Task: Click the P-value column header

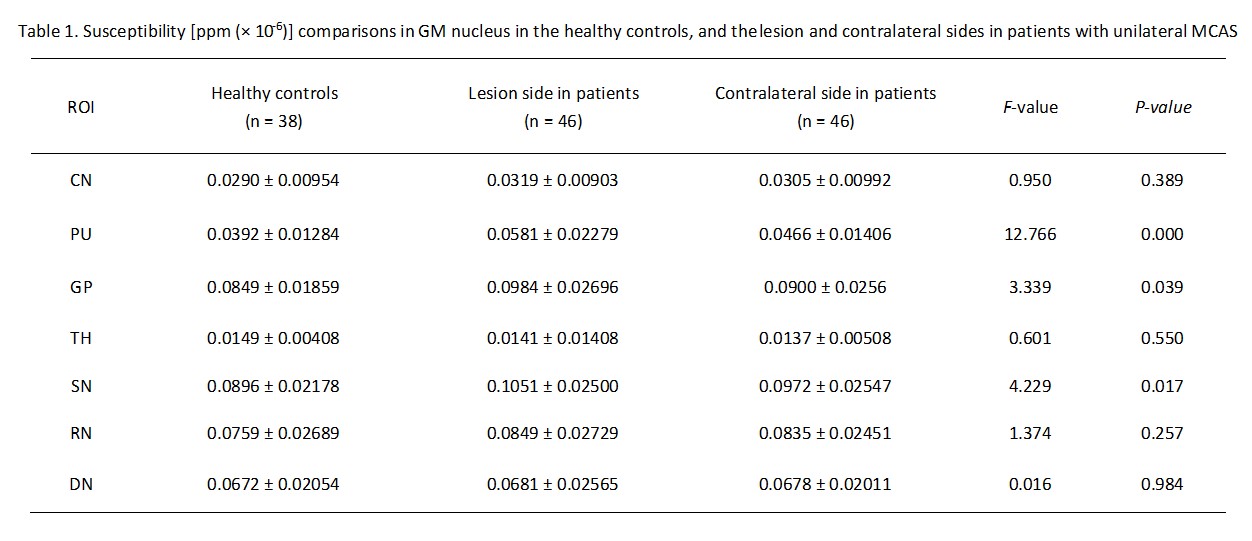Action: [1162, 107]
